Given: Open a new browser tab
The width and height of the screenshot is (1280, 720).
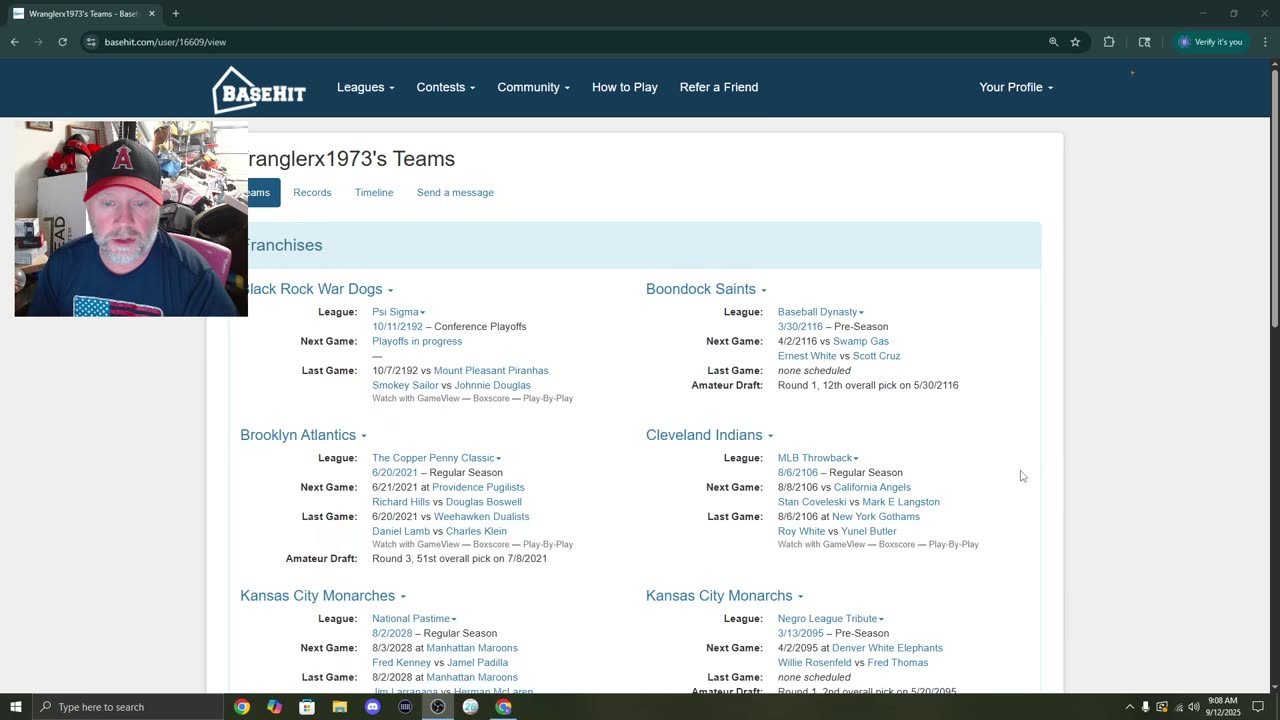Looking at the screenshot, I should [176, 14].
